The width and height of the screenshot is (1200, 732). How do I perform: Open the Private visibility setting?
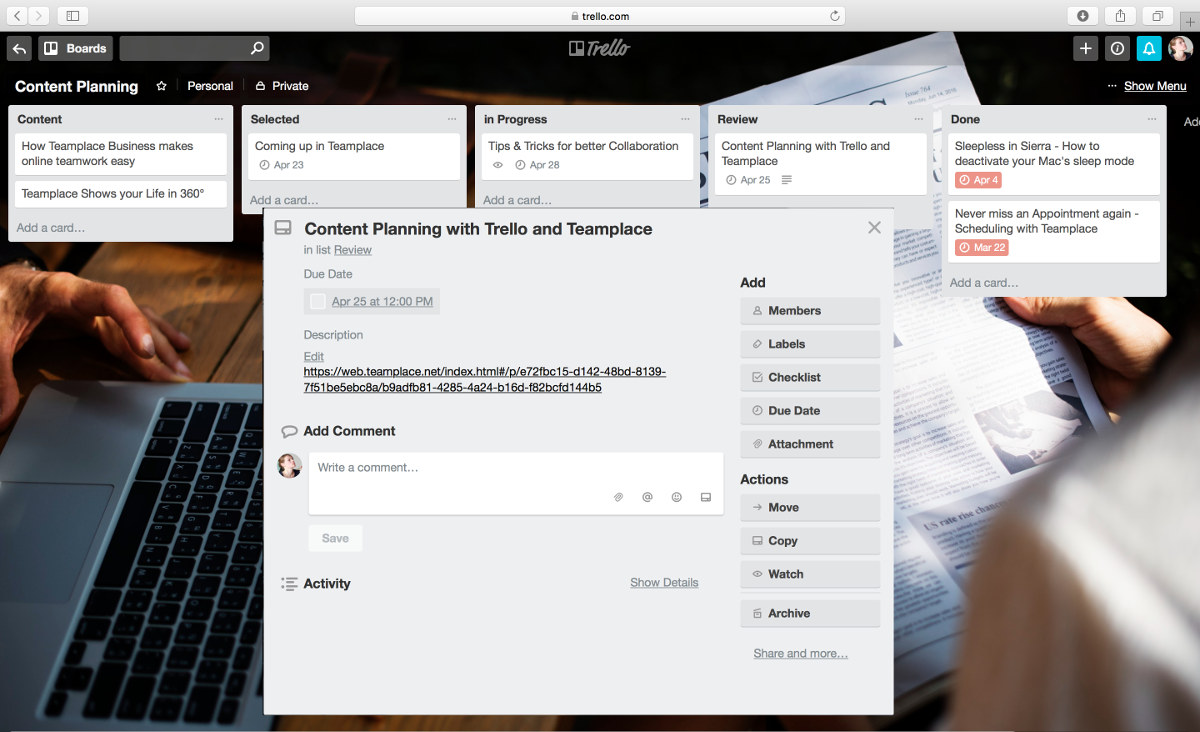pos(281,86)
